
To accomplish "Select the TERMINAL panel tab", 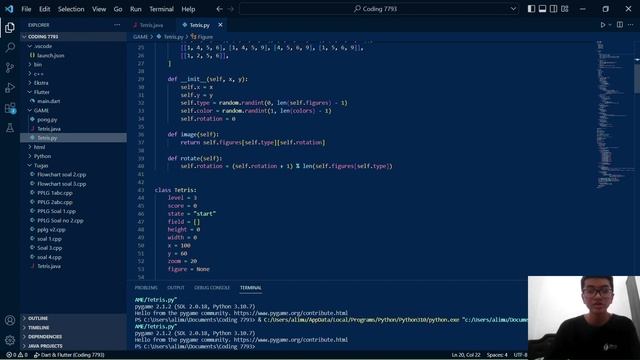I will (x=251, y=288).
